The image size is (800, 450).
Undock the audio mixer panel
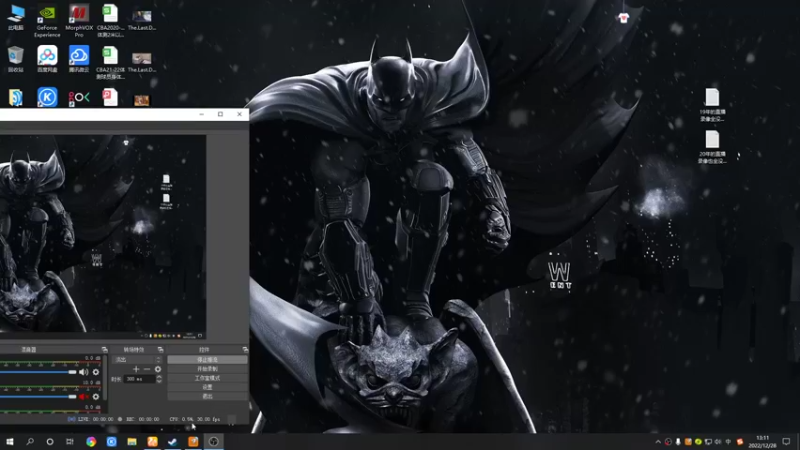click(105, 349)
